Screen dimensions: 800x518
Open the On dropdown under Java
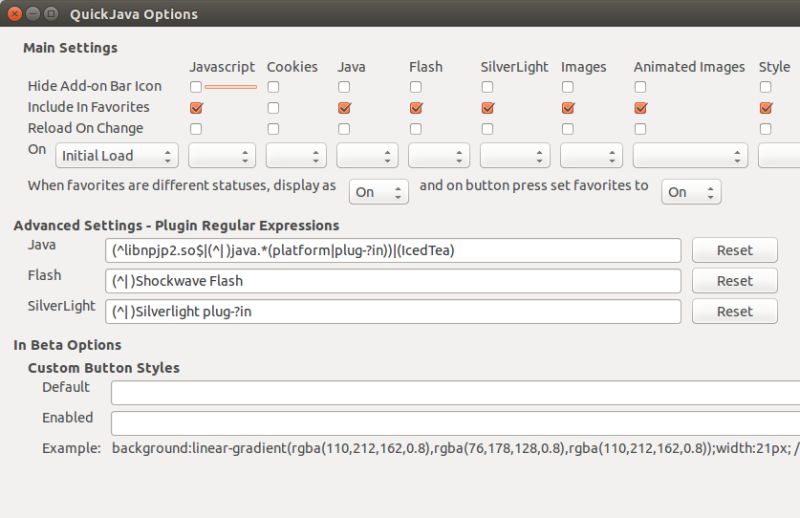pos(367,156)
